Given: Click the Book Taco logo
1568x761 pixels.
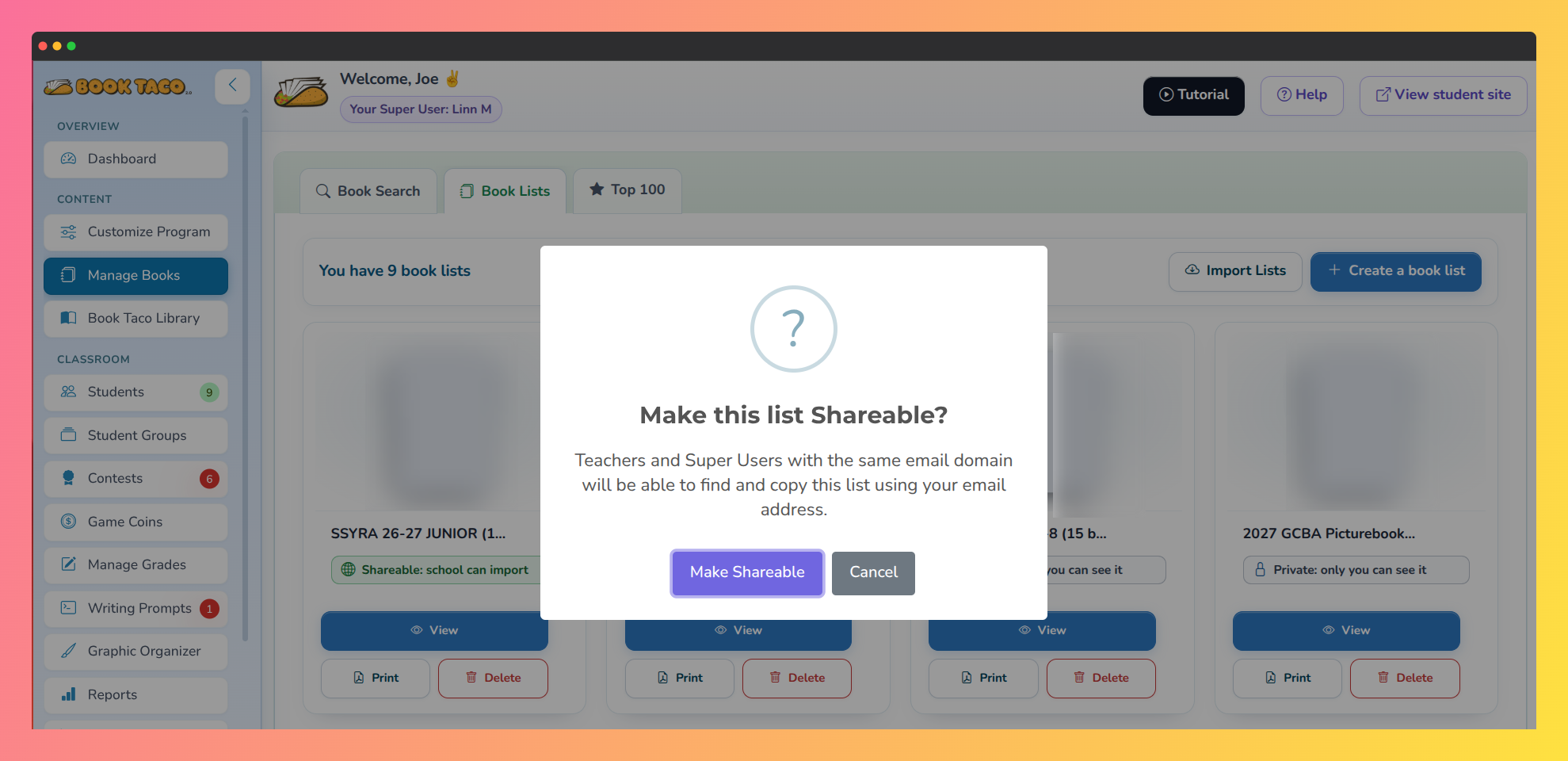Looking at the screenshot, I should click(x=118, y=86).
